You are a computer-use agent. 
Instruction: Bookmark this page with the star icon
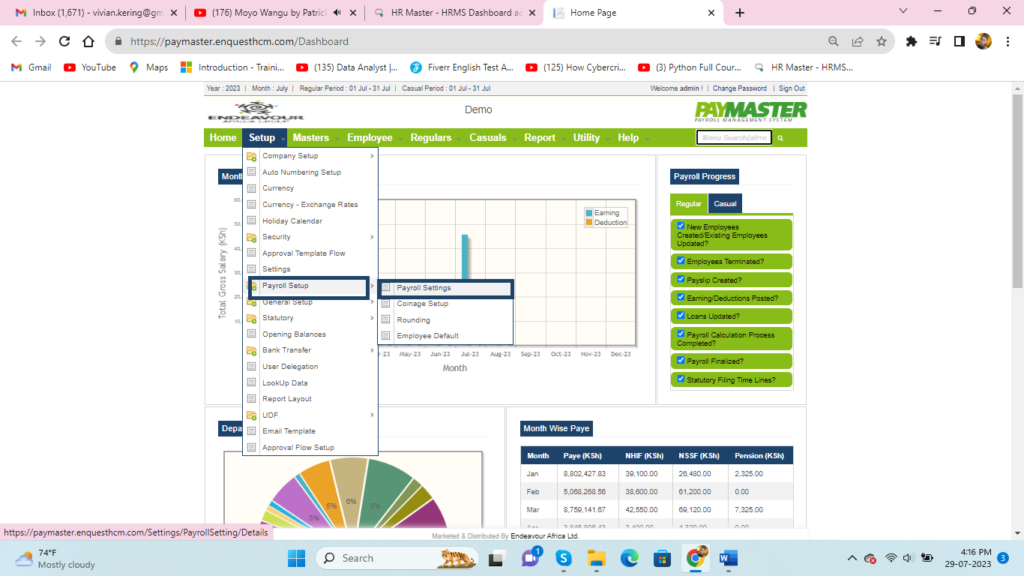click(881, 42)
